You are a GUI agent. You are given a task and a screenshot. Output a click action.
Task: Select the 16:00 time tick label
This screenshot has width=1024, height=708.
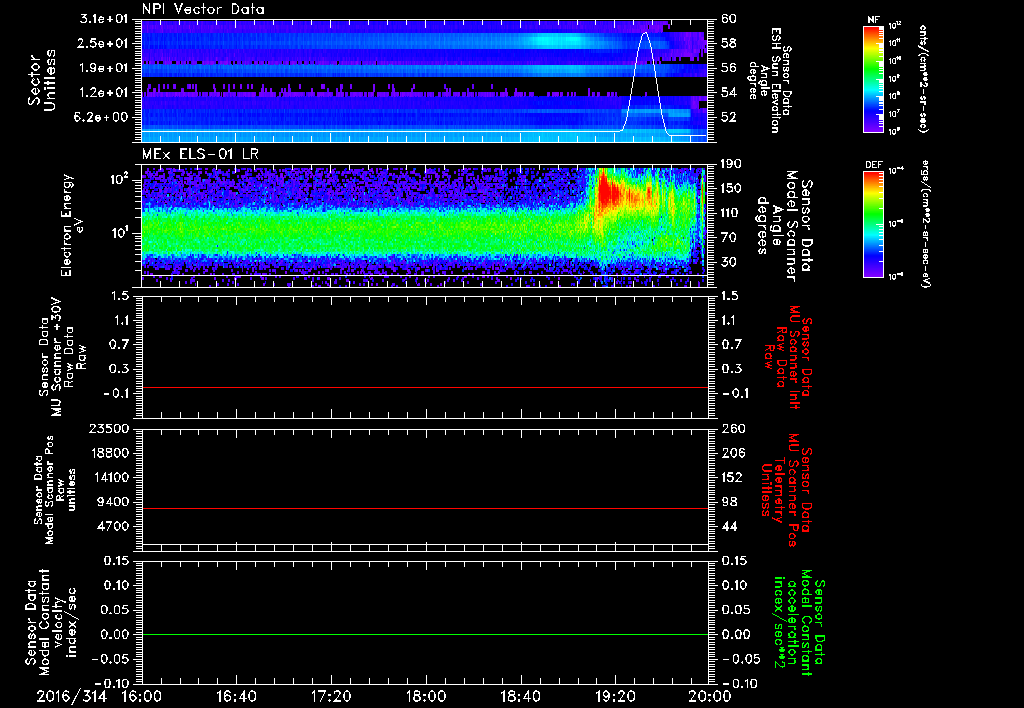coord(142,696)
